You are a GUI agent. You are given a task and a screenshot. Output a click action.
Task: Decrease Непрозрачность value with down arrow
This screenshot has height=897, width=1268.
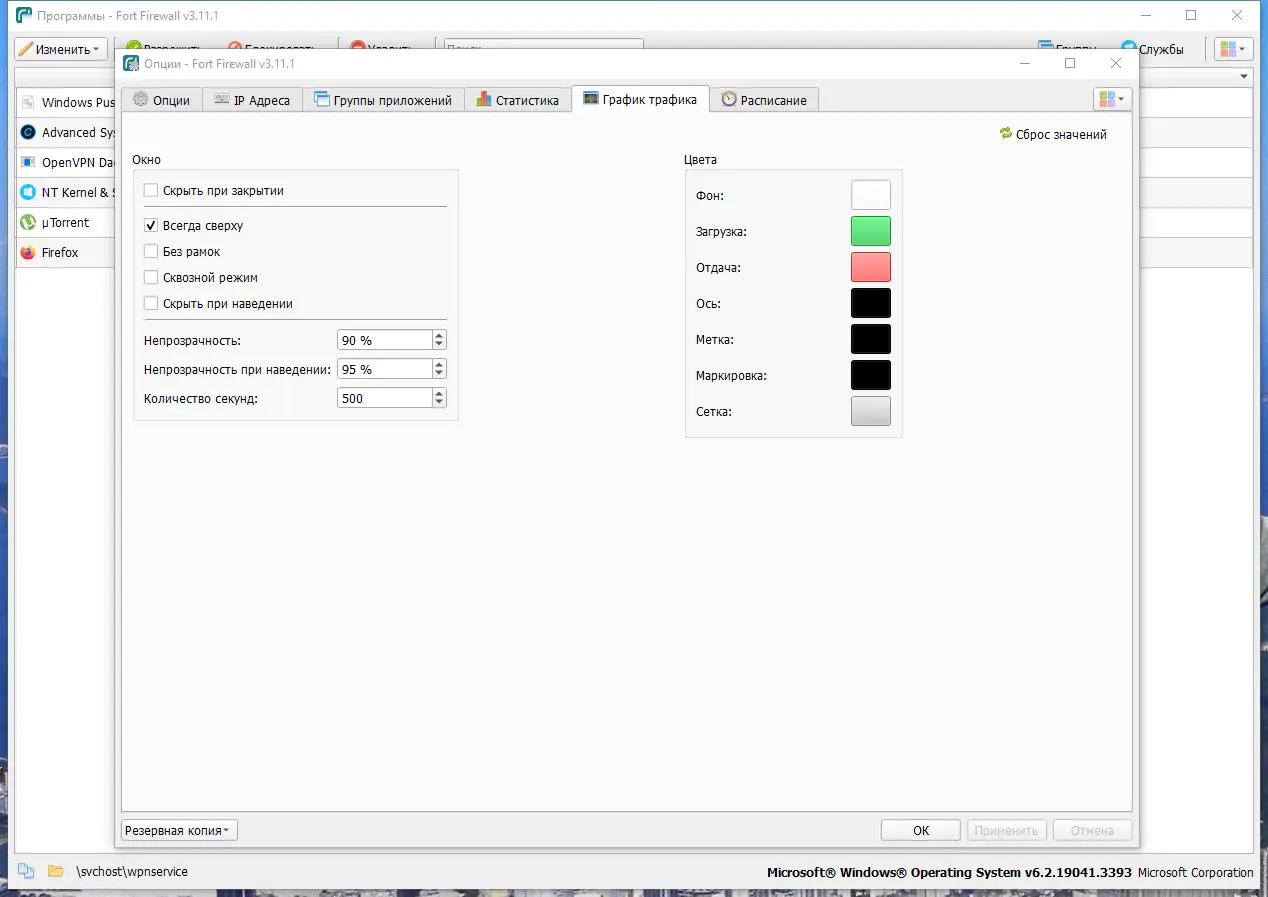(x=439, y=345)
